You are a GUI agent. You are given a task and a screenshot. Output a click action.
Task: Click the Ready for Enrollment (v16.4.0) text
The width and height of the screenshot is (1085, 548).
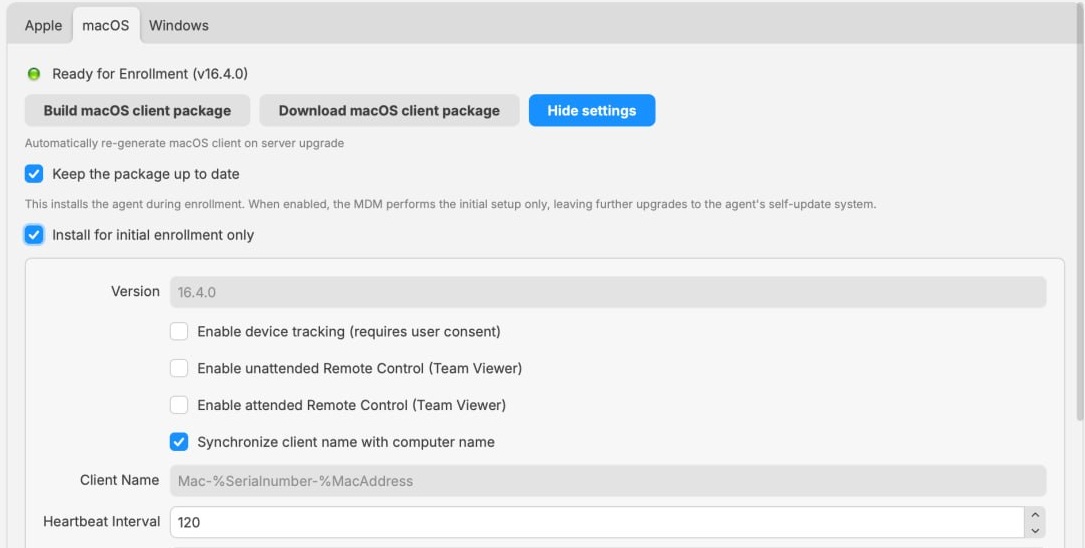(x=149, y=74)
